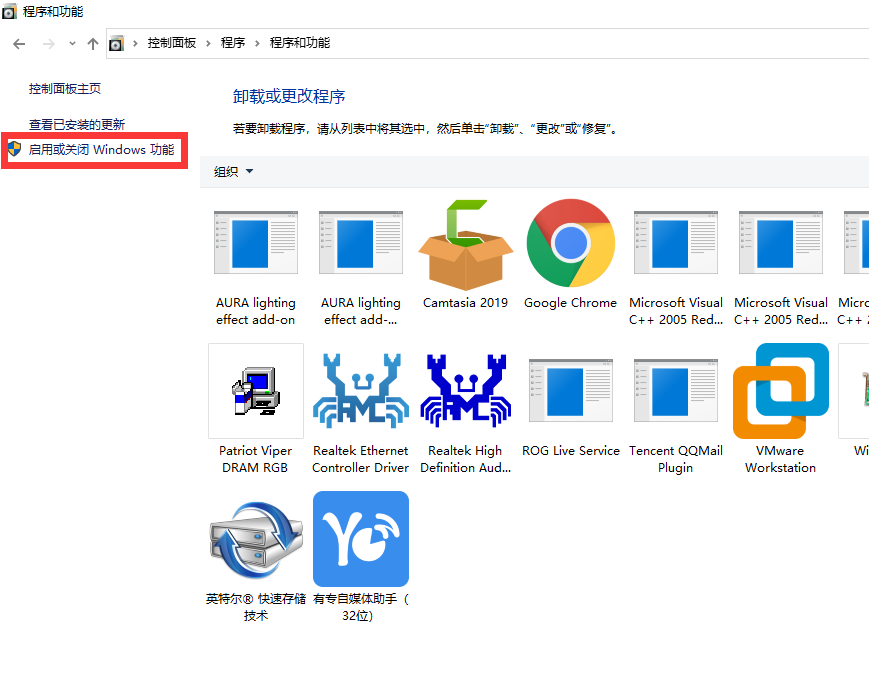Click the Realtek High Definition Audio icon

pyautogui.click(x=465, y=391)
